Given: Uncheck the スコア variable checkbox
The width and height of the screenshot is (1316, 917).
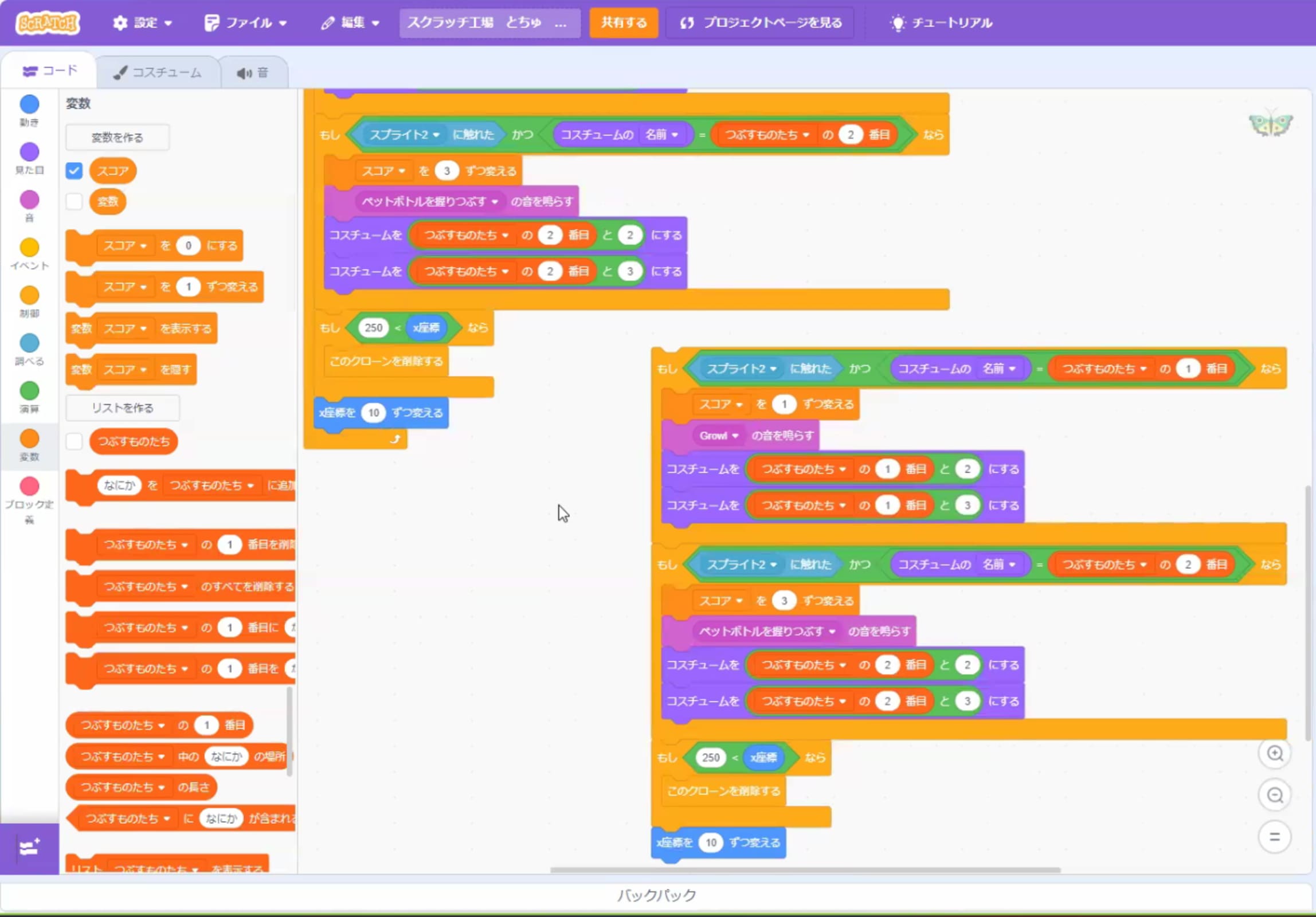Looking at the screenshot, I should point(74,171).
